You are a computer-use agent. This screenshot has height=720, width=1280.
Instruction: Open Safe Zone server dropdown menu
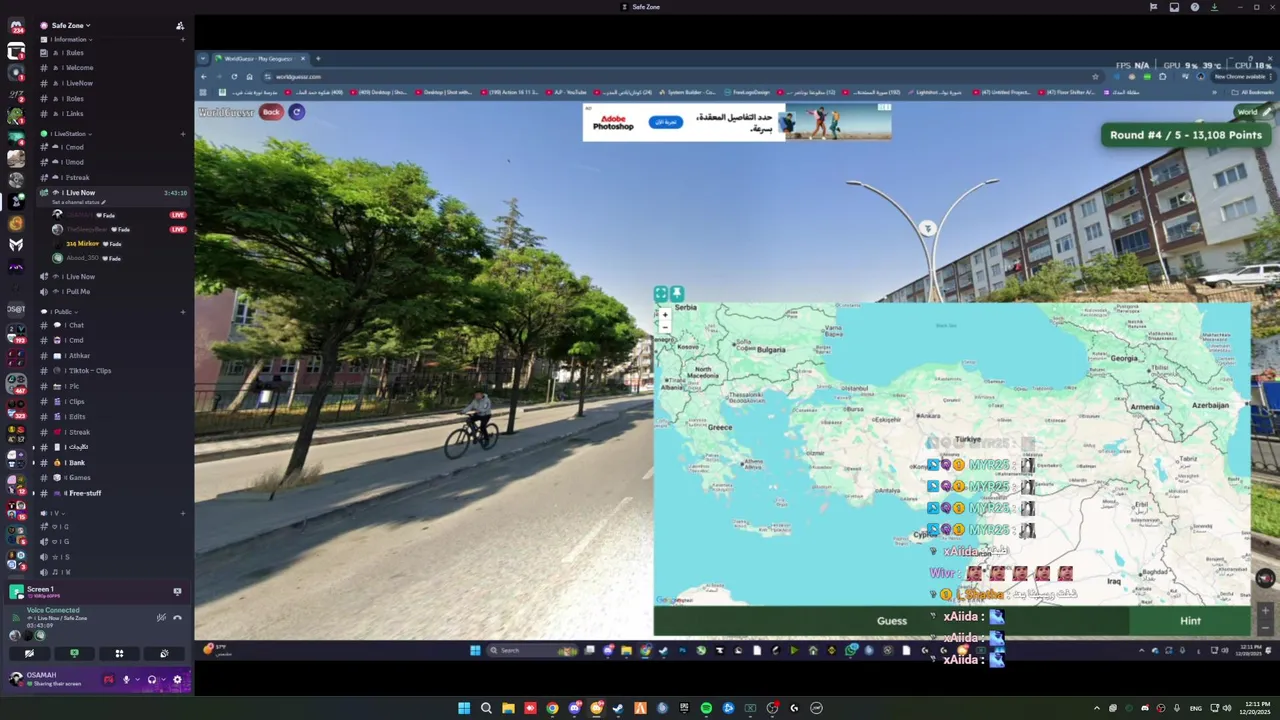pyautogui.click(x=70, y=25)
